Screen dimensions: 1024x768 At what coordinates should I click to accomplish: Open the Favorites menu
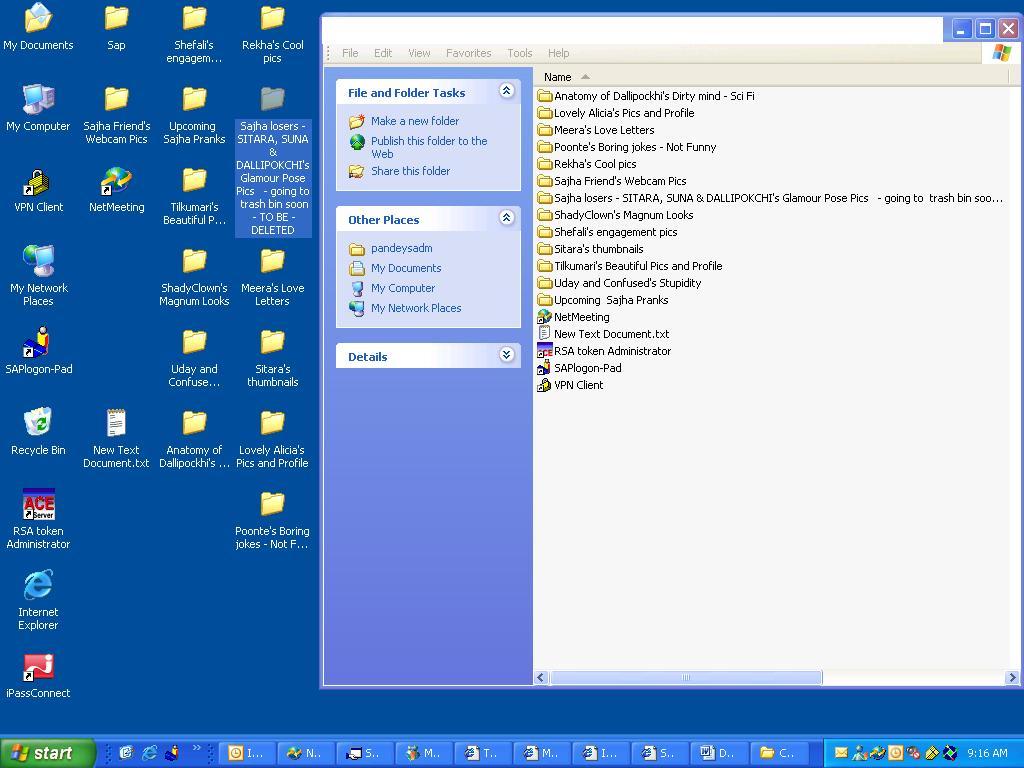[468, 53]
